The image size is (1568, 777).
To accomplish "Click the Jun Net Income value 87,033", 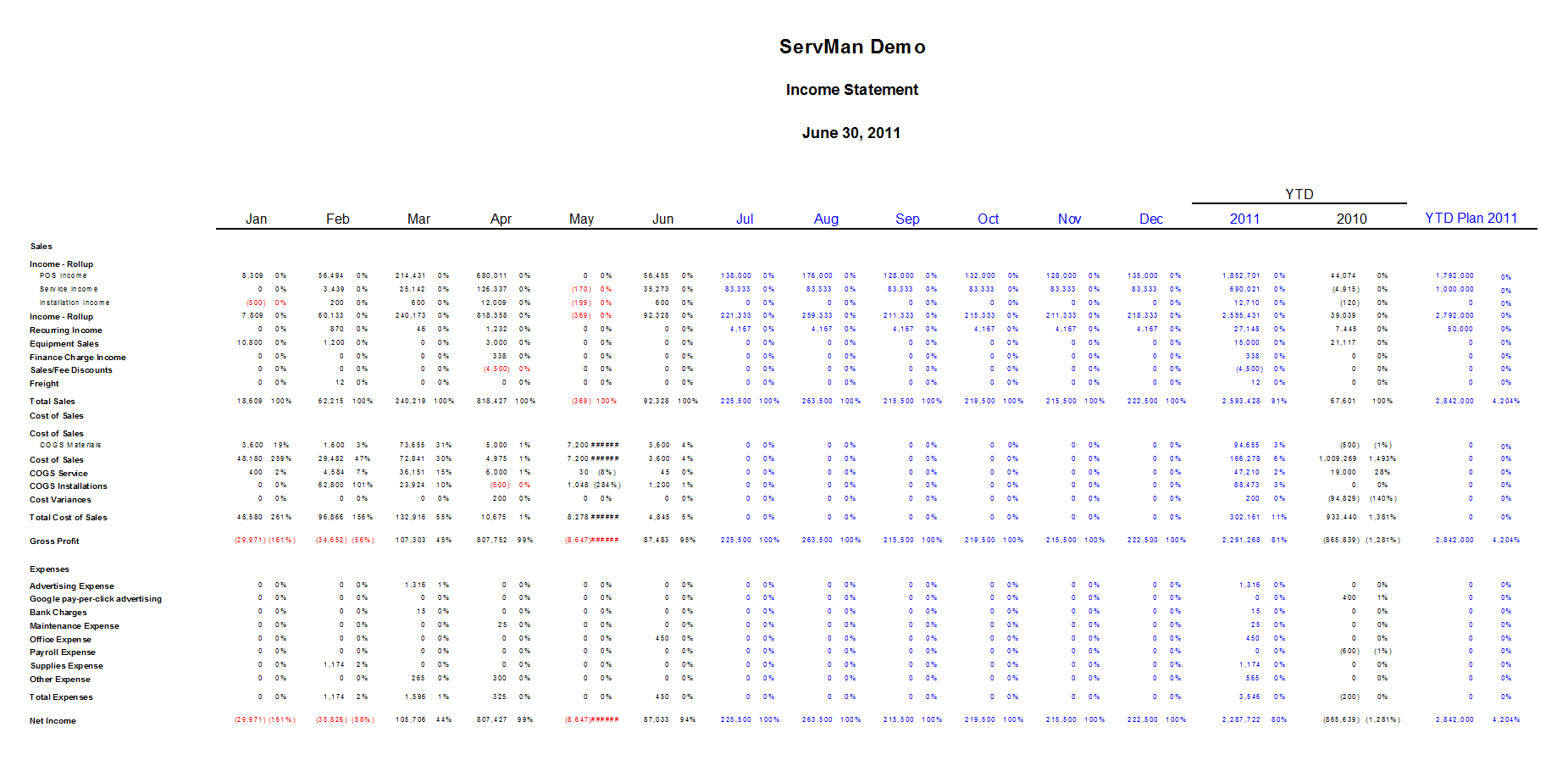I will pyautogui.click(x=657, y=719).
